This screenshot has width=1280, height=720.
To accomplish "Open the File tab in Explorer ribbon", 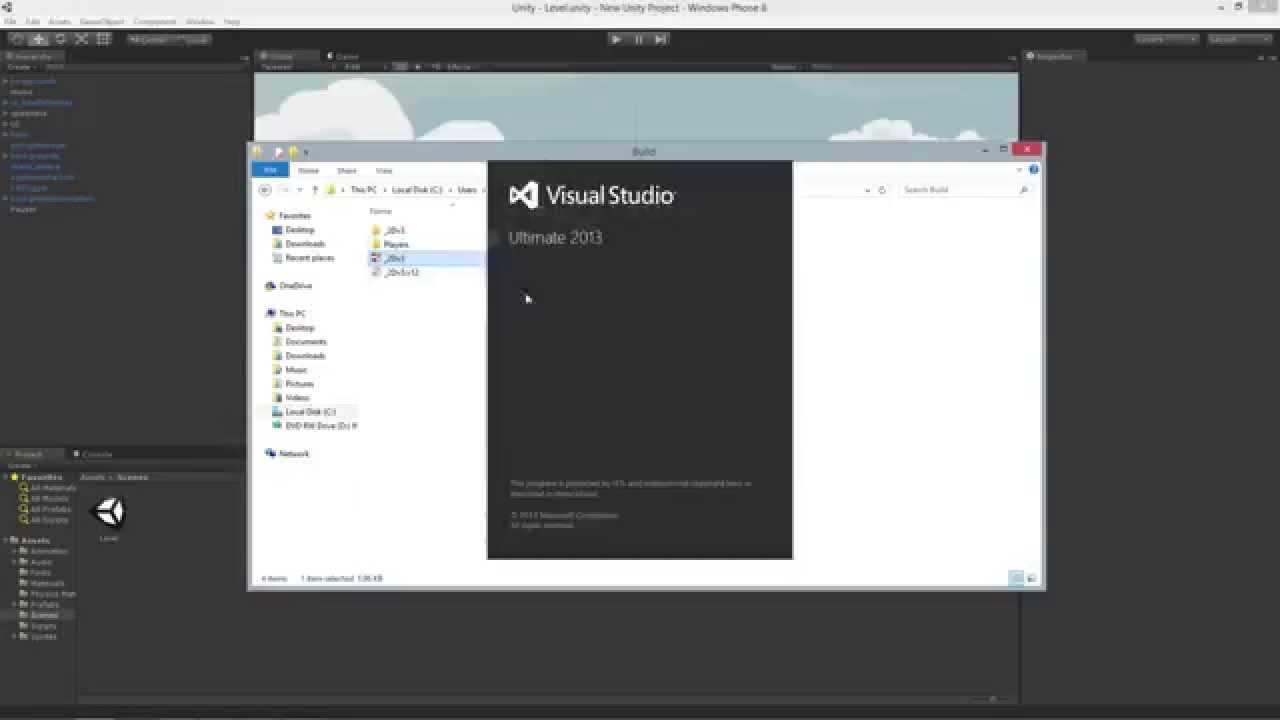I will (x=270, y=170).
